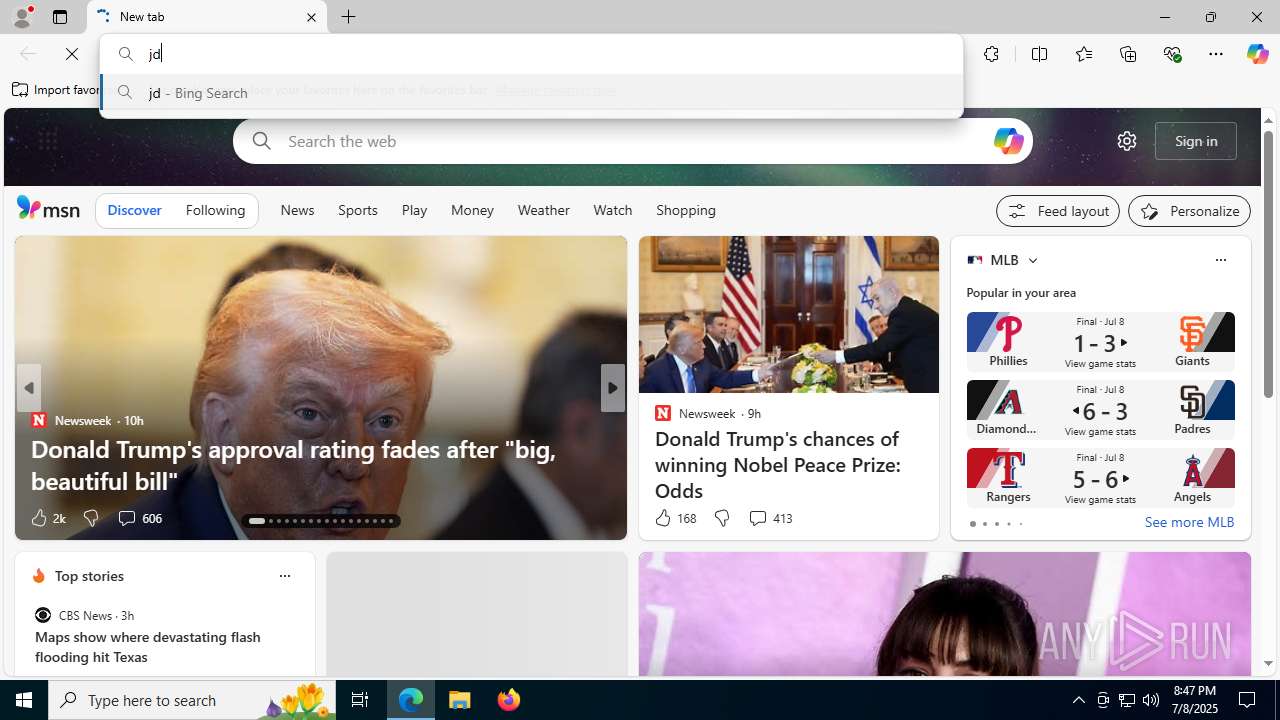Show hidden tray icons chevron

point(1078,700)
